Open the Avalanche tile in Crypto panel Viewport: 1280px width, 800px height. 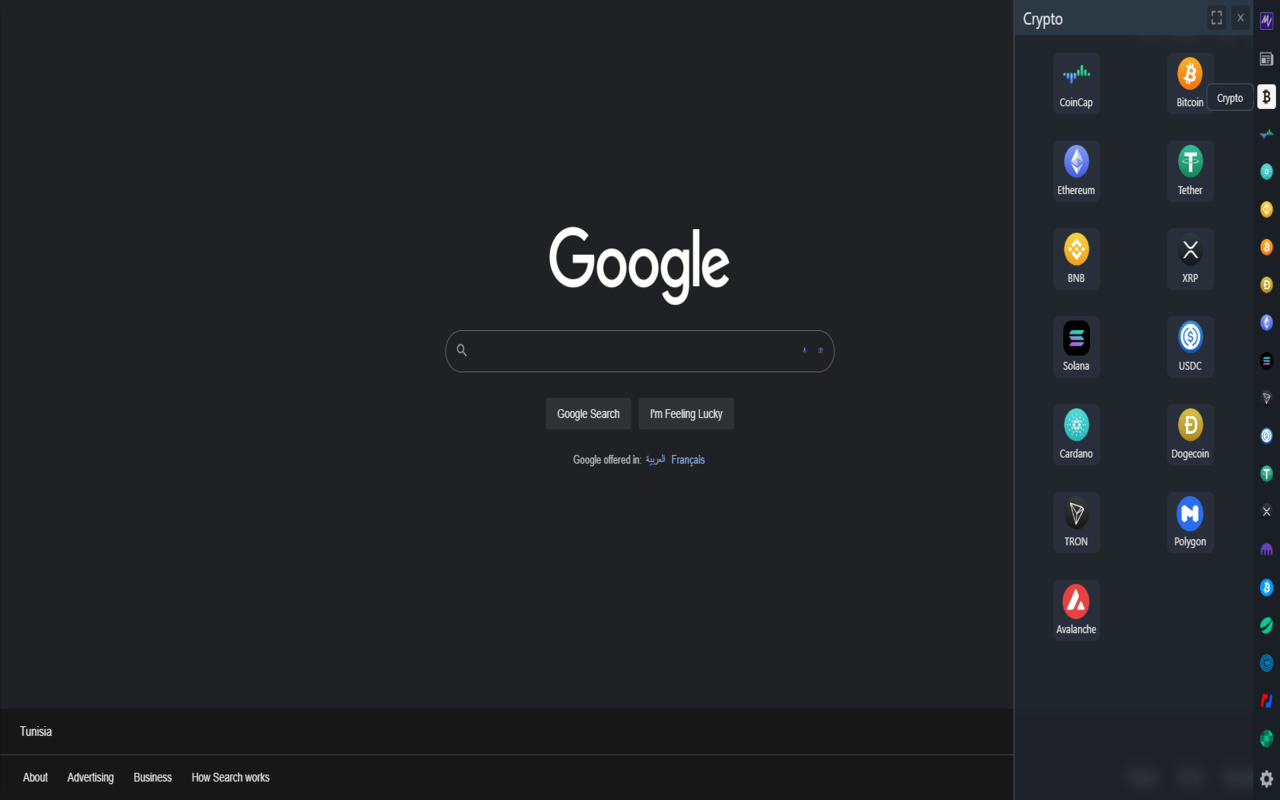[x=1076, y=611]
